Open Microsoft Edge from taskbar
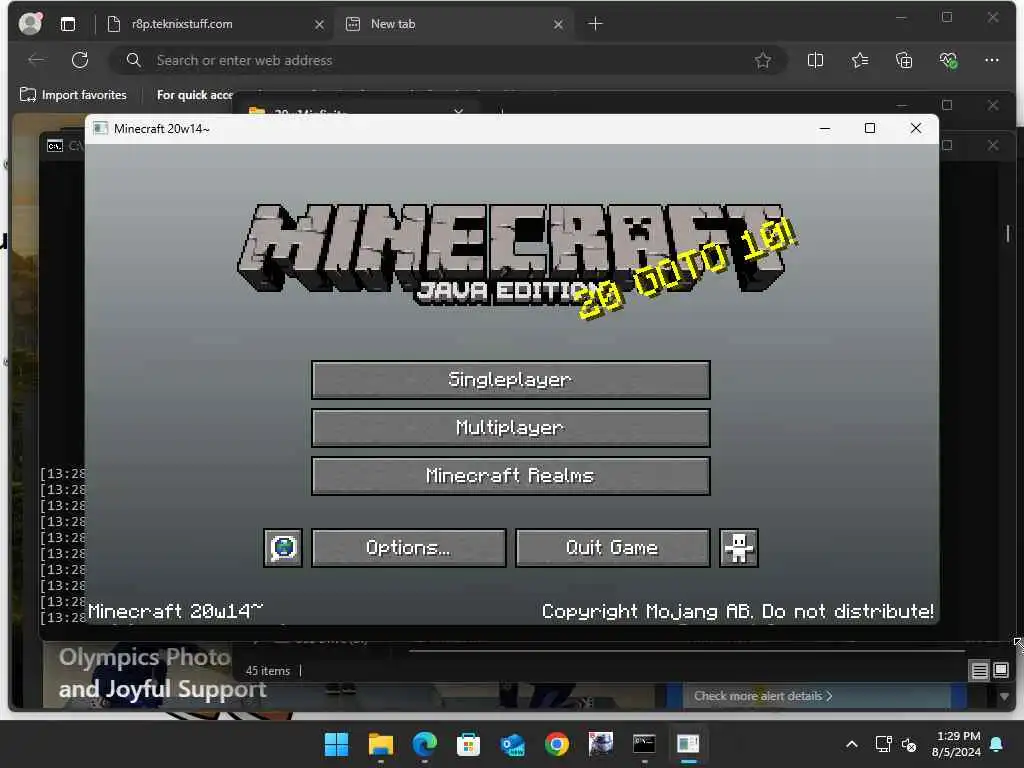 point(424,744)
